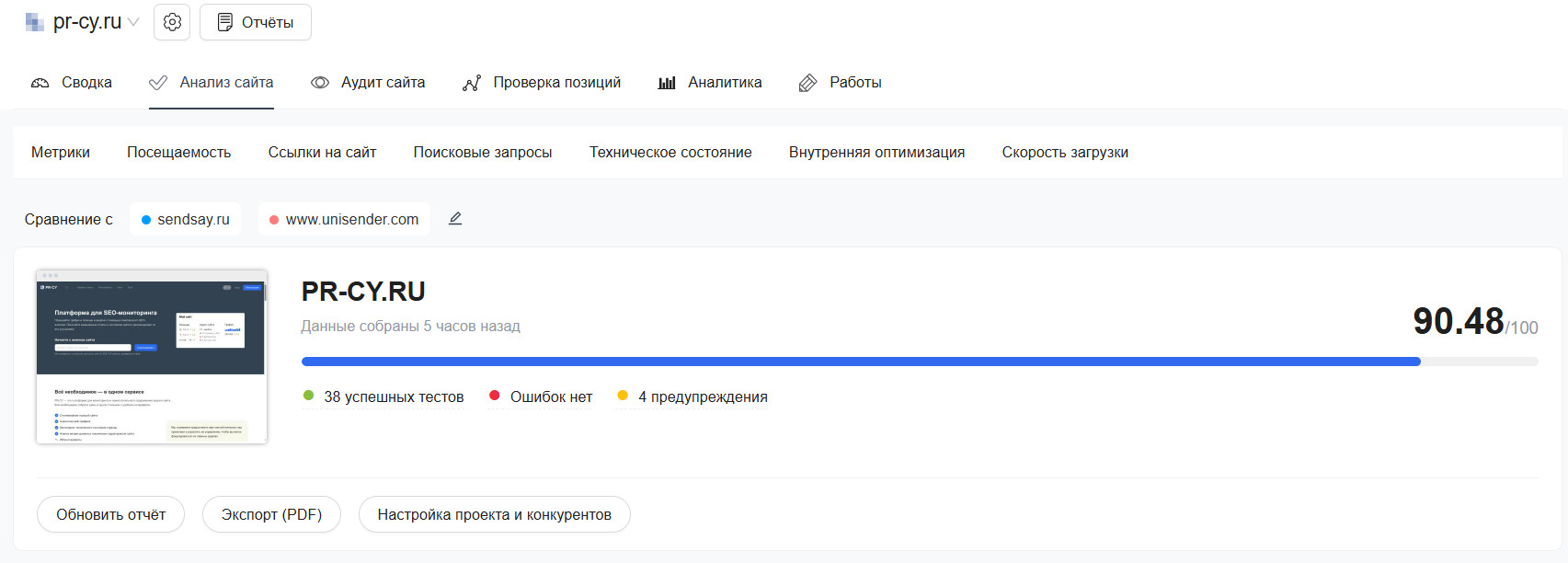The height and width of the screenshot is (563, 1568).
Task: Toggle www.unisender.com comparison chip
Action: [344, 219]
